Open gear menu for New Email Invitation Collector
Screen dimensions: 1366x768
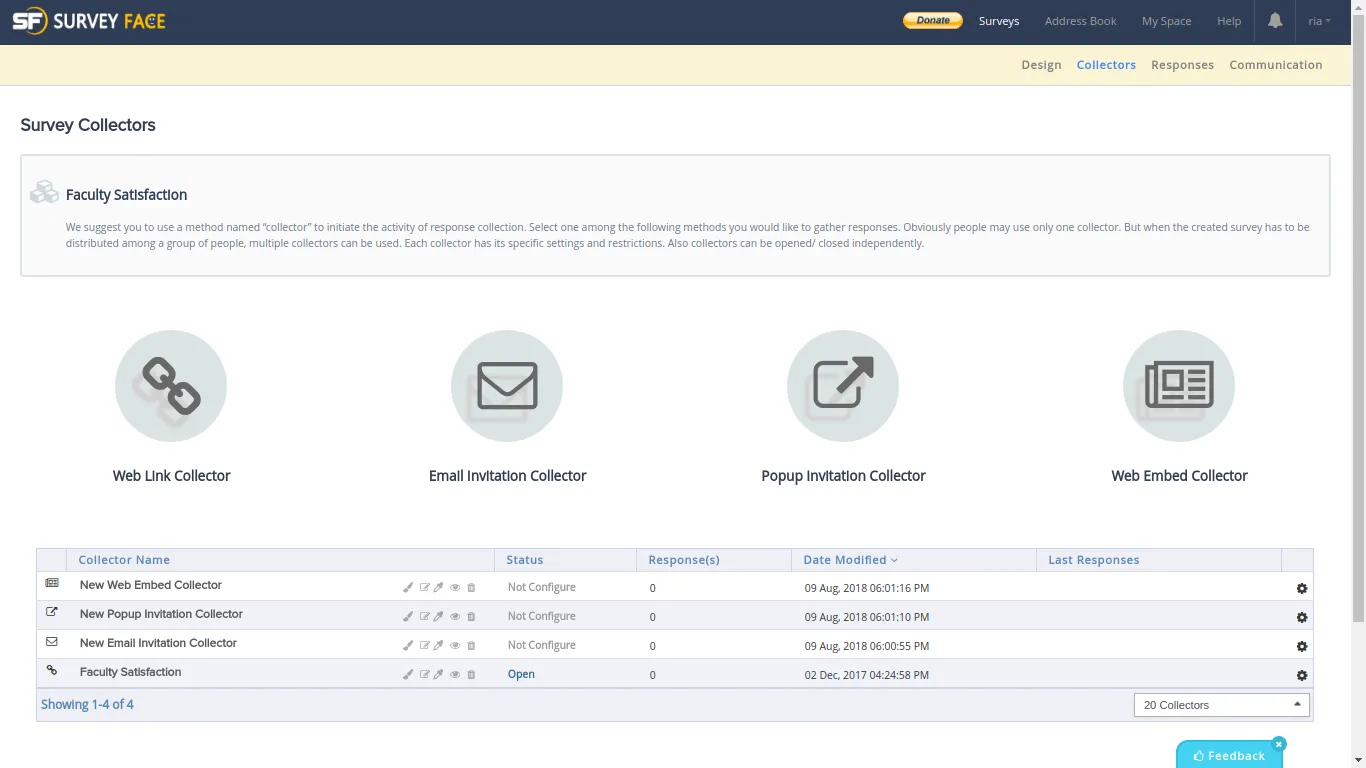point(1302,647)
